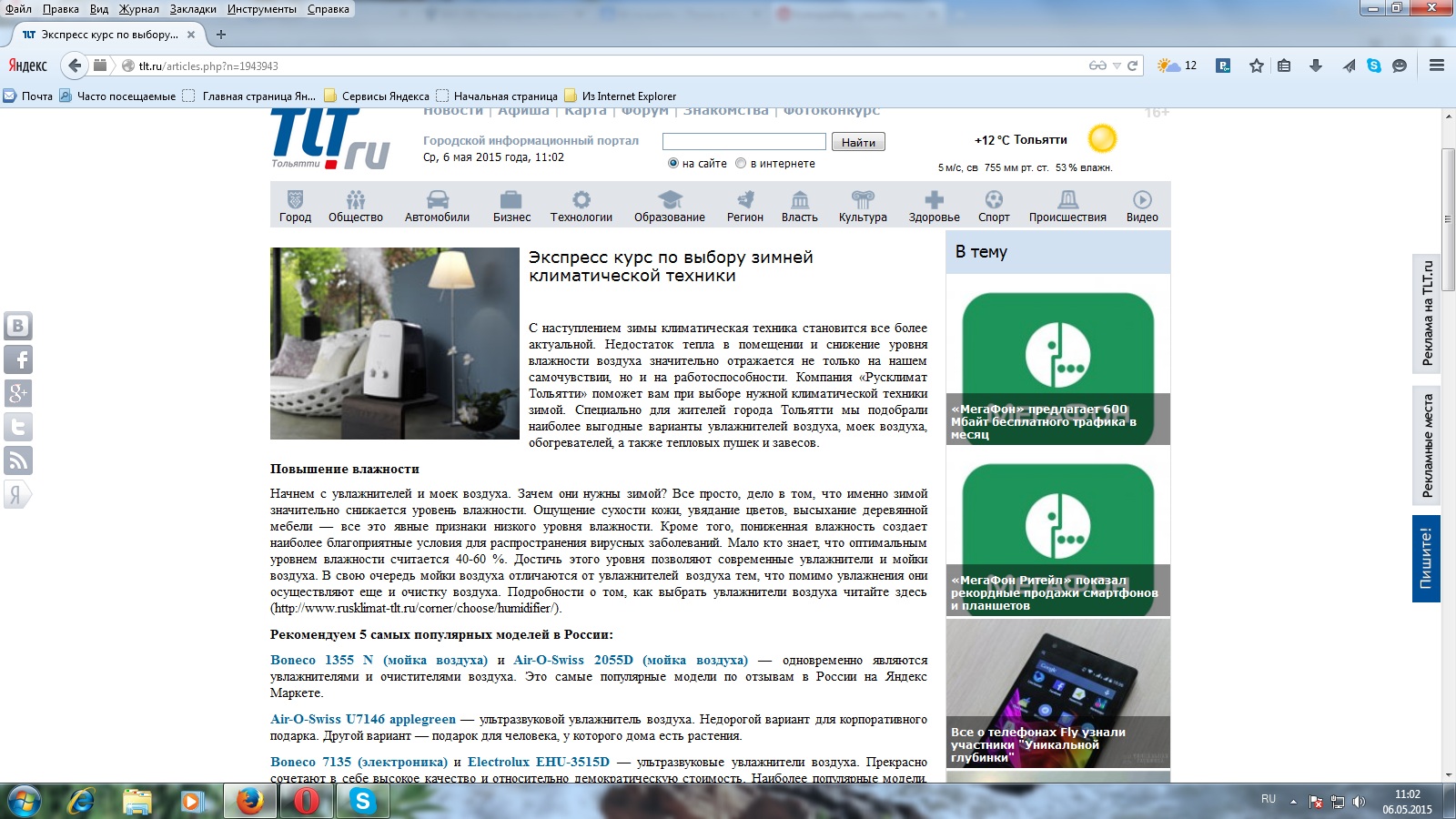The height and width of the screenshot is (819, 1456).
Task: Open the Видео section
Action: [x=1142, y=206]
